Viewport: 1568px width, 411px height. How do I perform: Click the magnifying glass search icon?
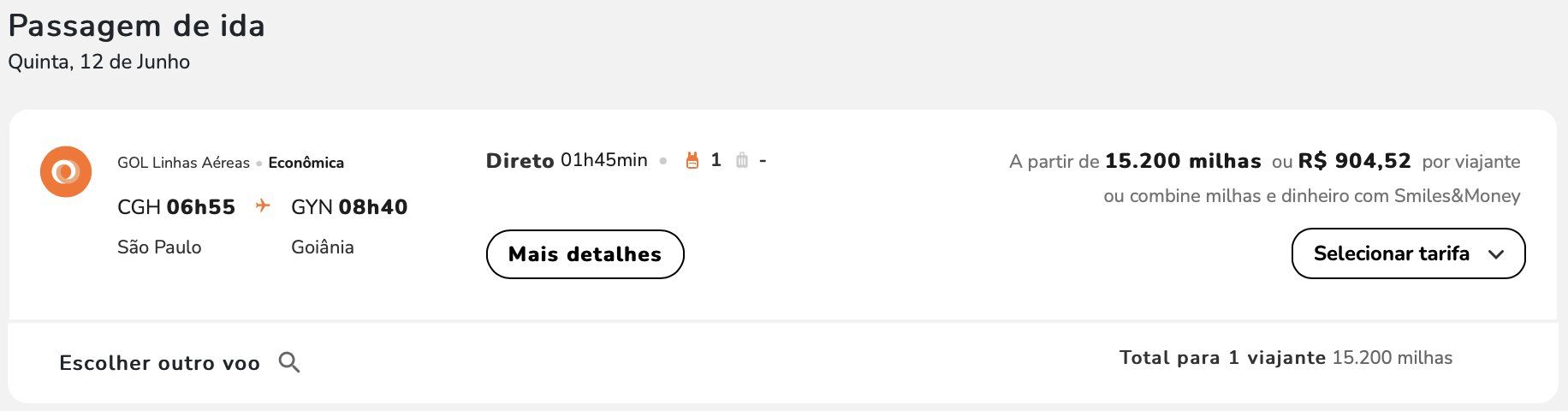tap(289, 362)
